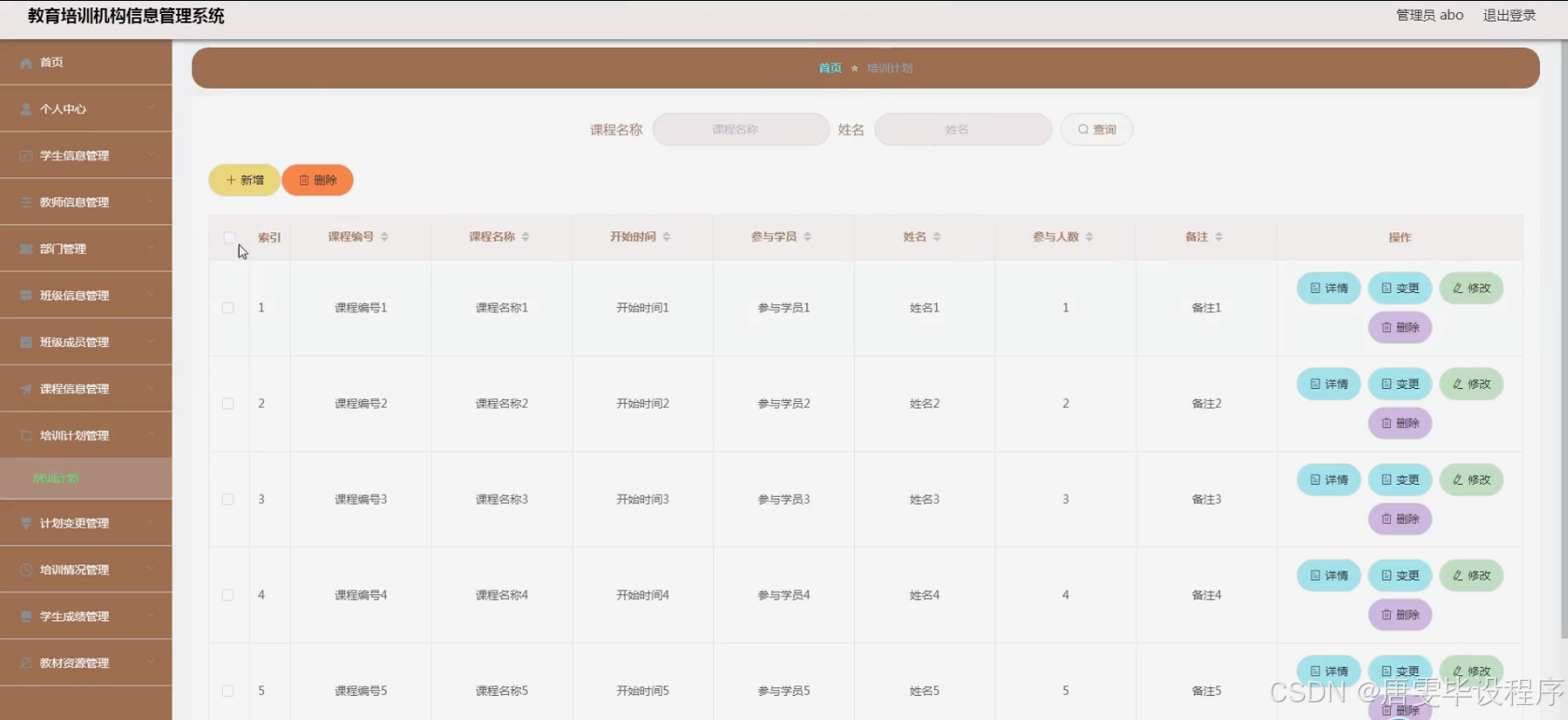Click the icon beside 学生信息管理
1568x720 pixels.
(26, 156)
